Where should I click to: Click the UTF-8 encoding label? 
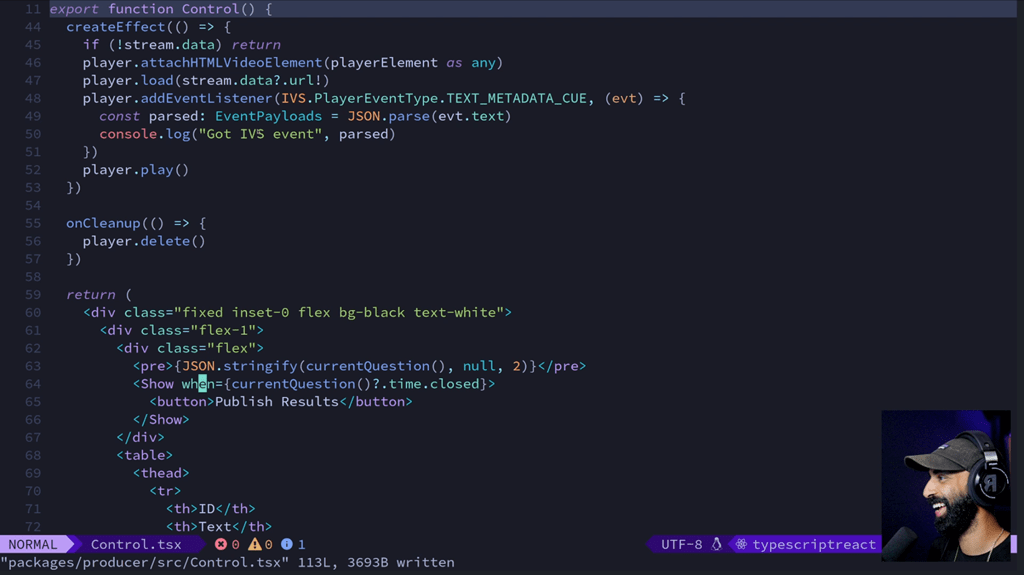[x=681, y=544]
